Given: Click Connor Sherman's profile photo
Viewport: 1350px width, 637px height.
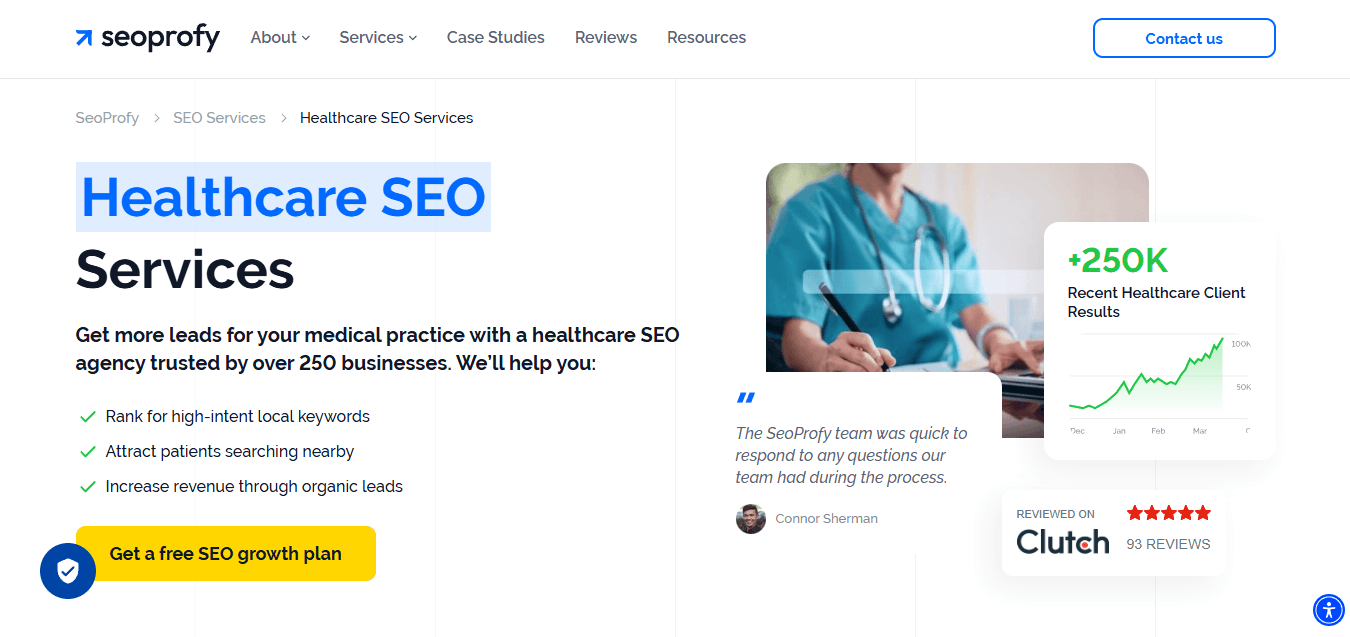Looking at the screenshot, I should click(751, 518).
